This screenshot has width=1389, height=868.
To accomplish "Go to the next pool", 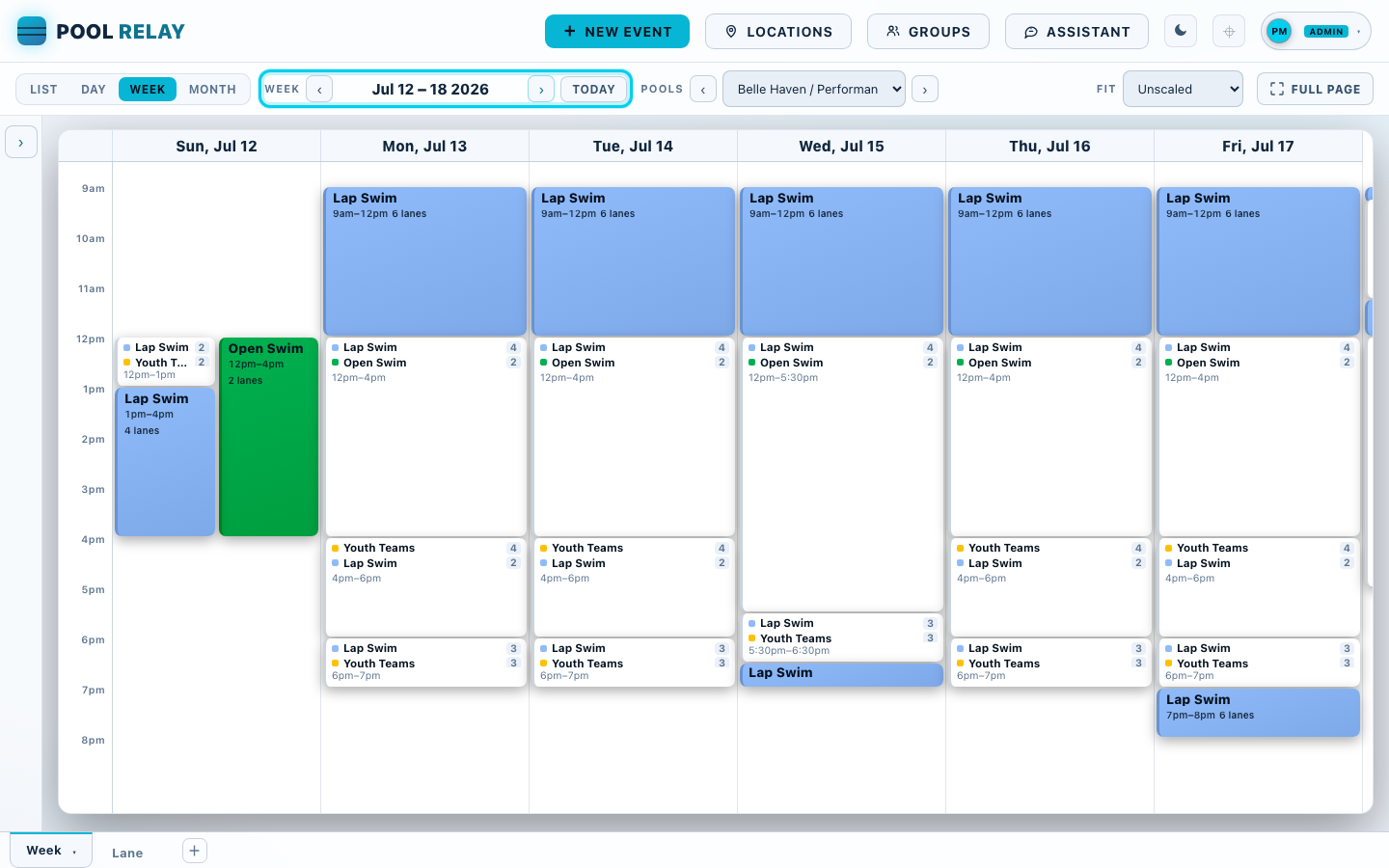I will coord(925,89).
